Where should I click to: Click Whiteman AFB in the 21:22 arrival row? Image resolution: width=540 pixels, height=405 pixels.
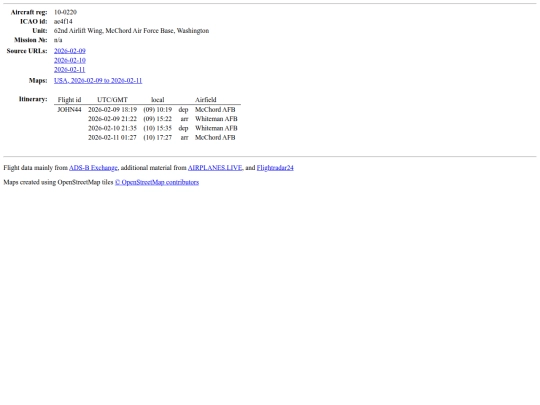[x=216, y=119]
